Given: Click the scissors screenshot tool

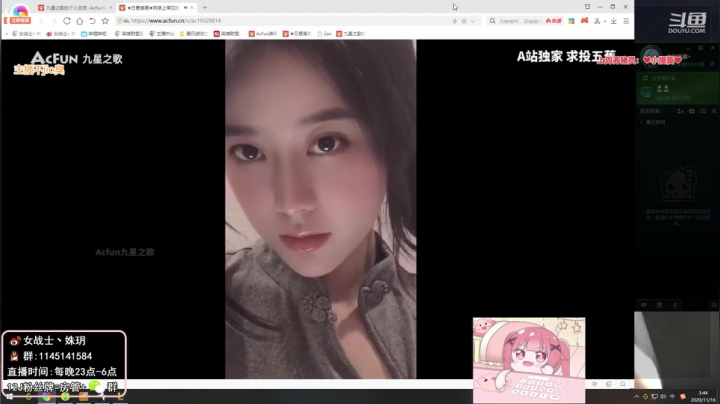Looking at the screenshot, I should pos(597,21).
